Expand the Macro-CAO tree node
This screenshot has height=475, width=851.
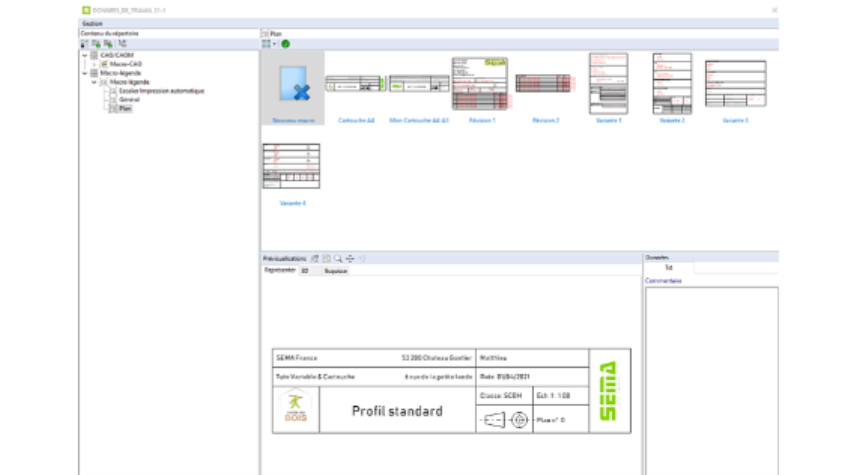tap(94, 64)
